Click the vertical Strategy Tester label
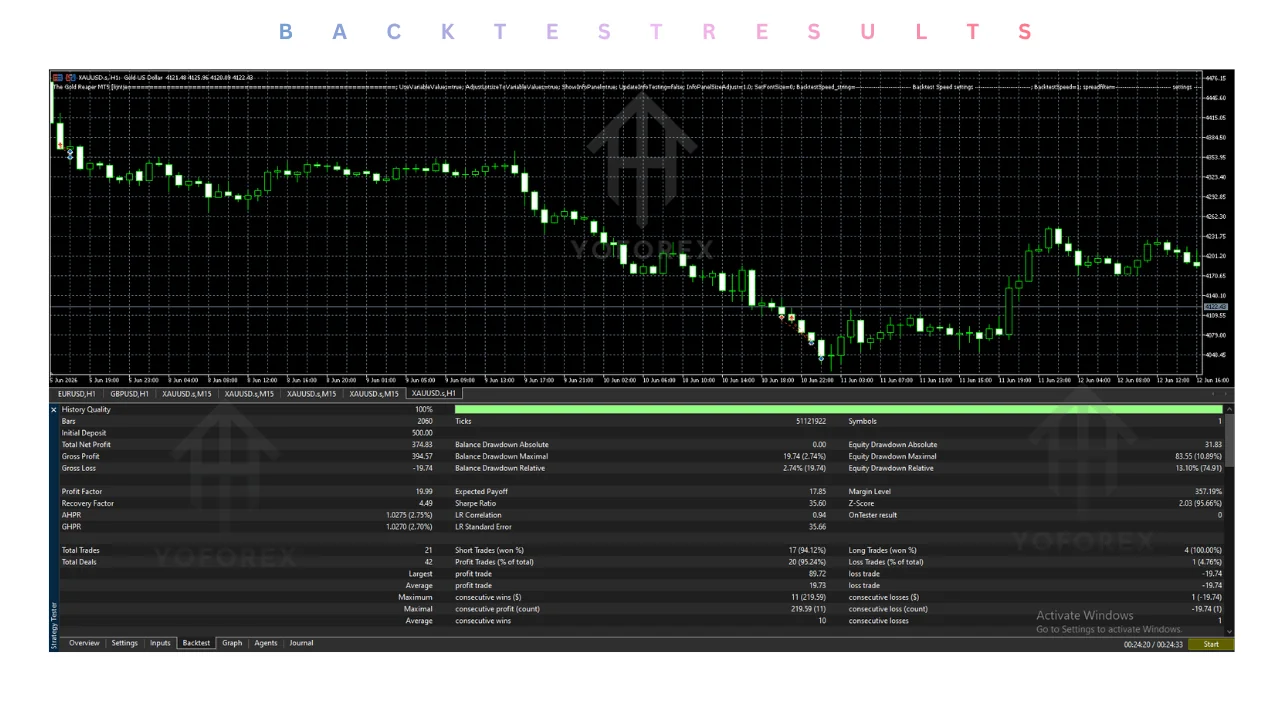 54,625
